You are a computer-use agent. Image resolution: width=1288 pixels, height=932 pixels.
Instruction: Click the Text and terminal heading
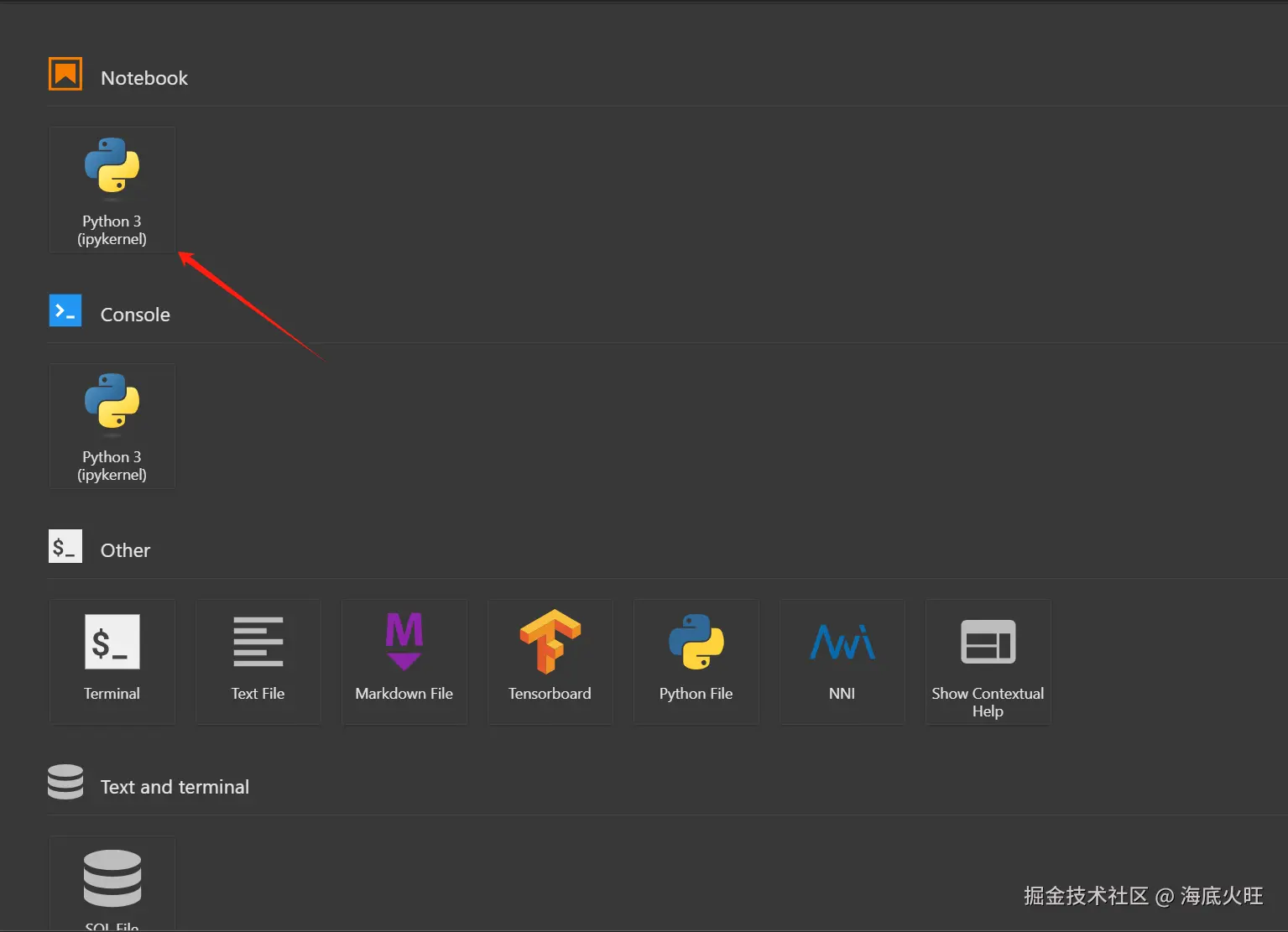(175, 787)
